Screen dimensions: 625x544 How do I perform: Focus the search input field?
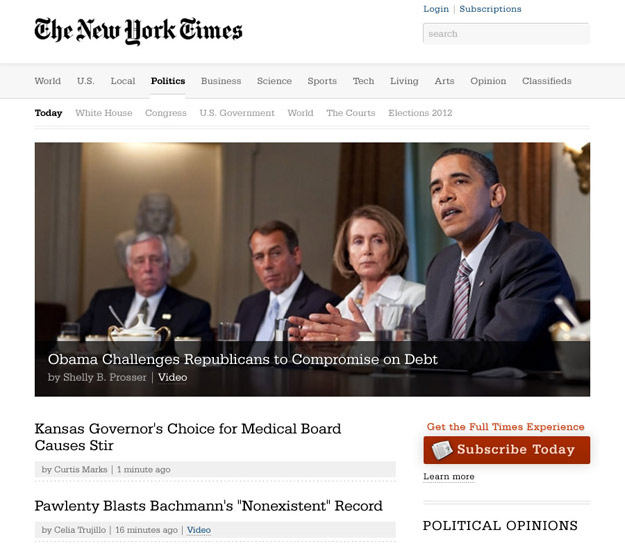click(x=506, y=33)
